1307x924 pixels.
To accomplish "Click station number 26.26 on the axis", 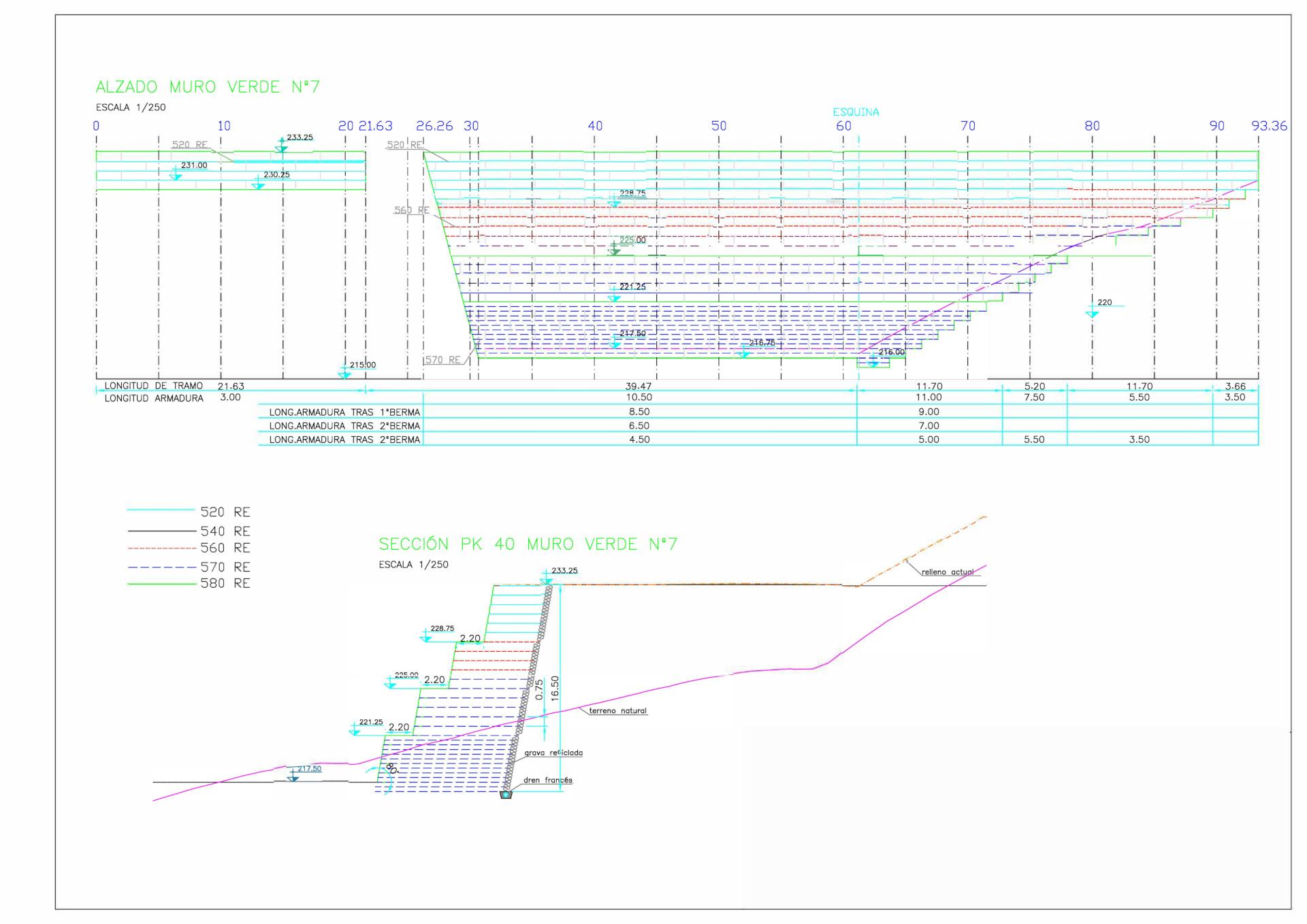I will (x=434, y=126).
